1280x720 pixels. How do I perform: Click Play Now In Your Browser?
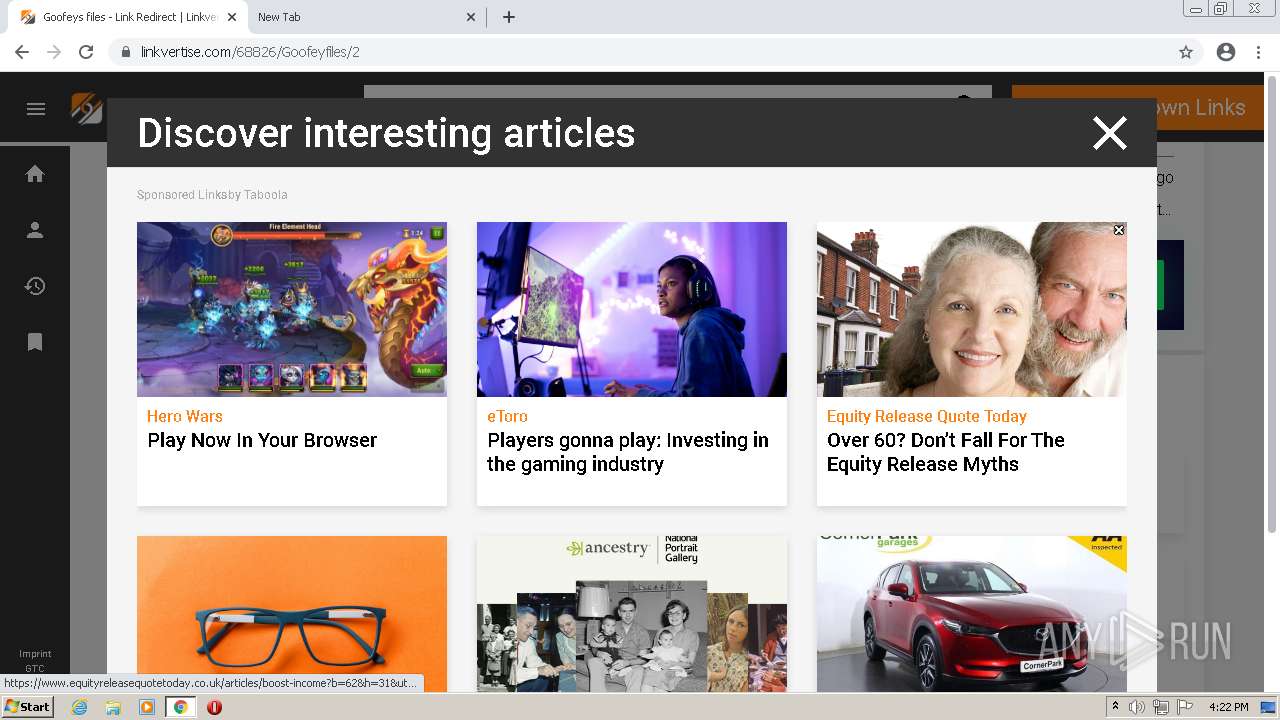pos(262,440)
